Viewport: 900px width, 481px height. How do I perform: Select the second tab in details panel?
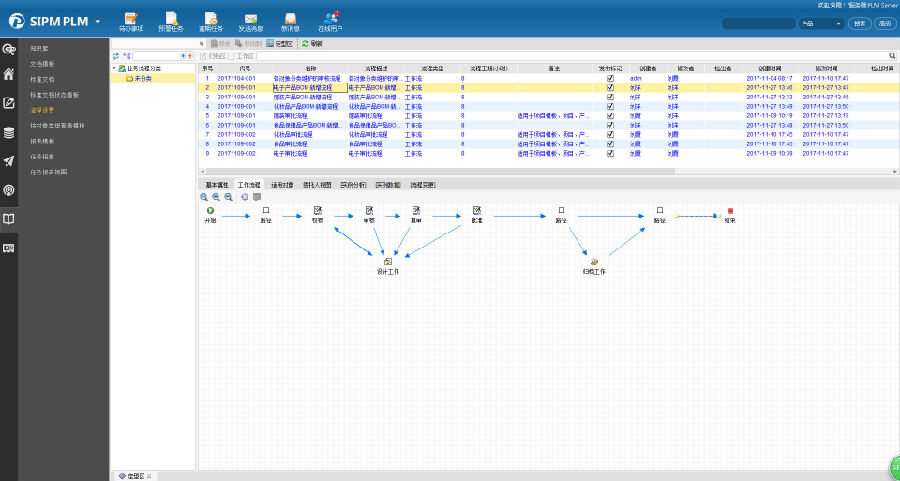tap(250, 186)
